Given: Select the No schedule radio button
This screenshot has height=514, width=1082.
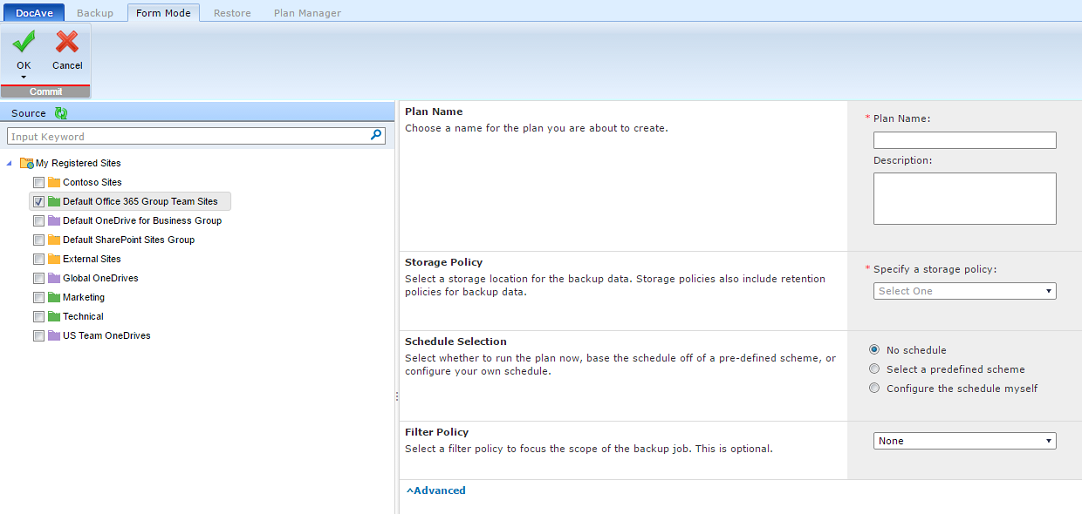Looking at the screenshot, I should pos(875,350).
